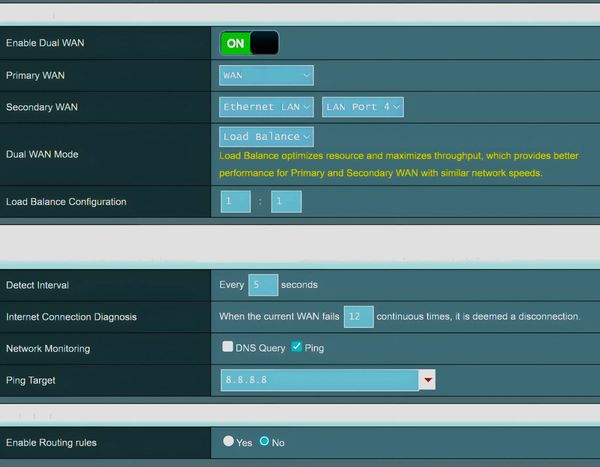Click the red arrow beside Ping Target
This screenshot has width=600, height=467.
click(x=428, y=380)
